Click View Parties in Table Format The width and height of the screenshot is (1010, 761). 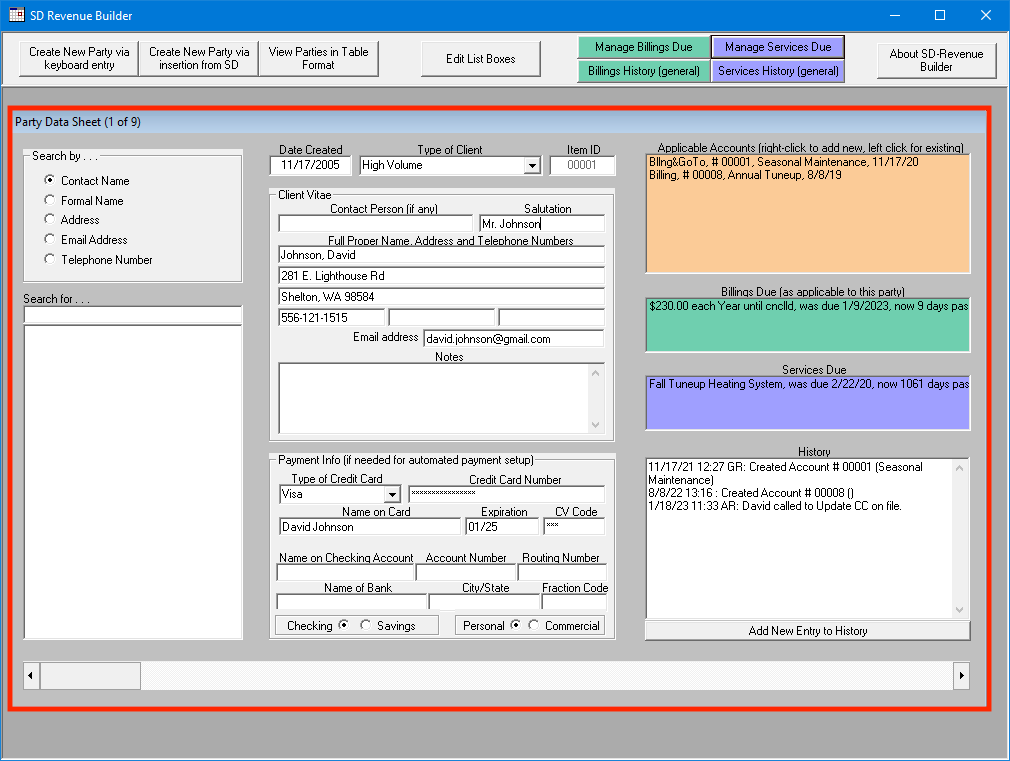pos(319,59)
